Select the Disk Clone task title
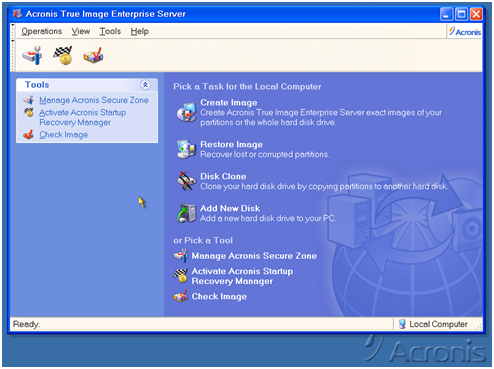Image resolution: width=494 pixels, height=369 pixels. click(223, 176)
